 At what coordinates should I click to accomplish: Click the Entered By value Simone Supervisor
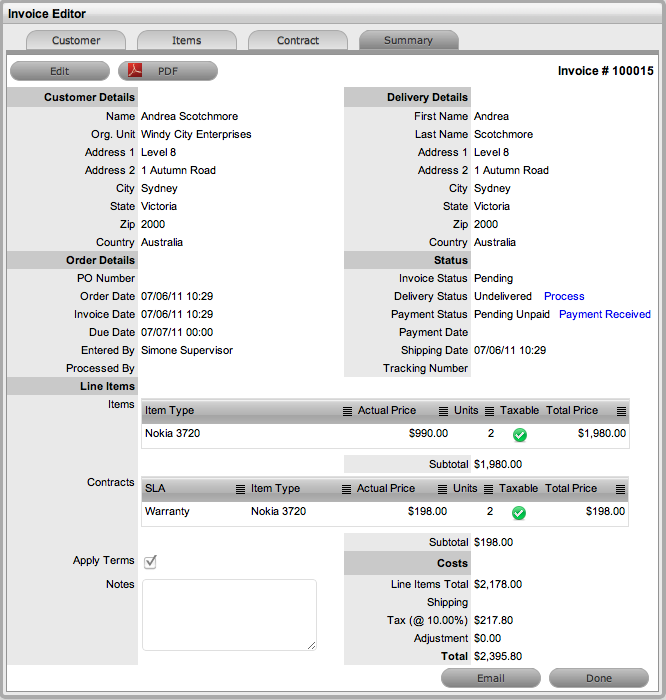[187, 350]
